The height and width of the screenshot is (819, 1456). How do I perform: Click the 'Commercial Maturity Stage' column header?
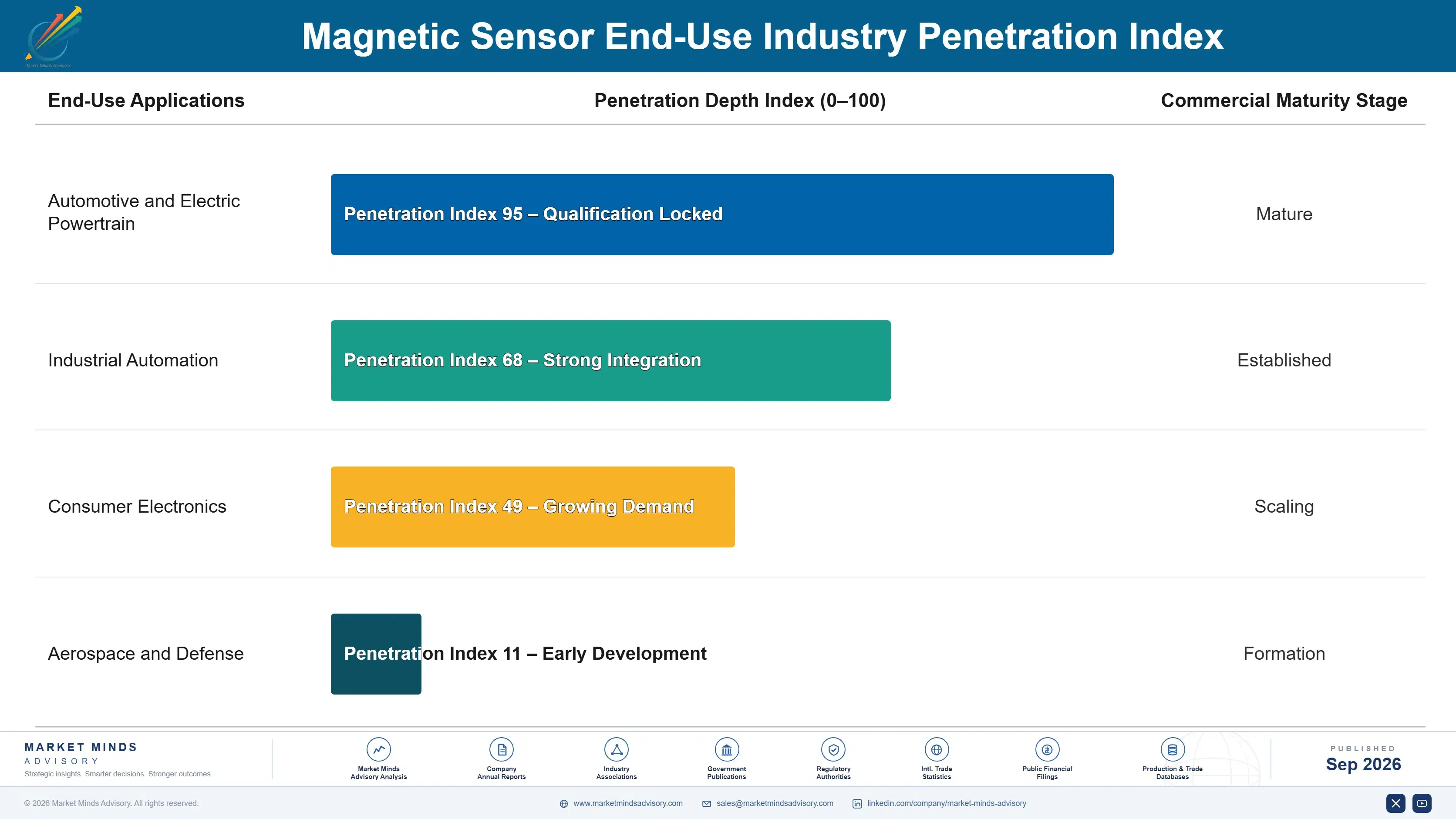[1284, 101]
